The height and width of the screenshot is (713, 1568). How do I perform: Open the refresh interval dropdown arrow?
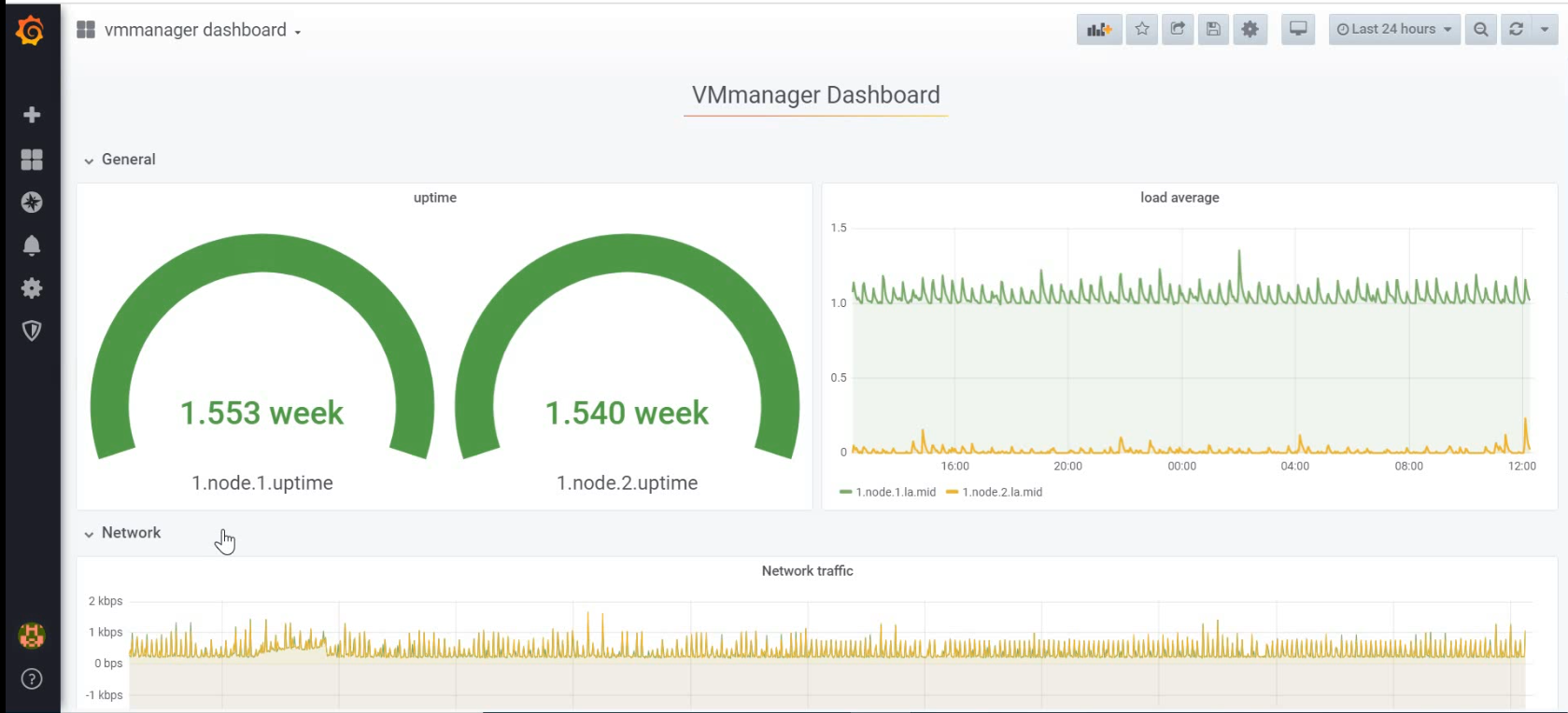1545,30
